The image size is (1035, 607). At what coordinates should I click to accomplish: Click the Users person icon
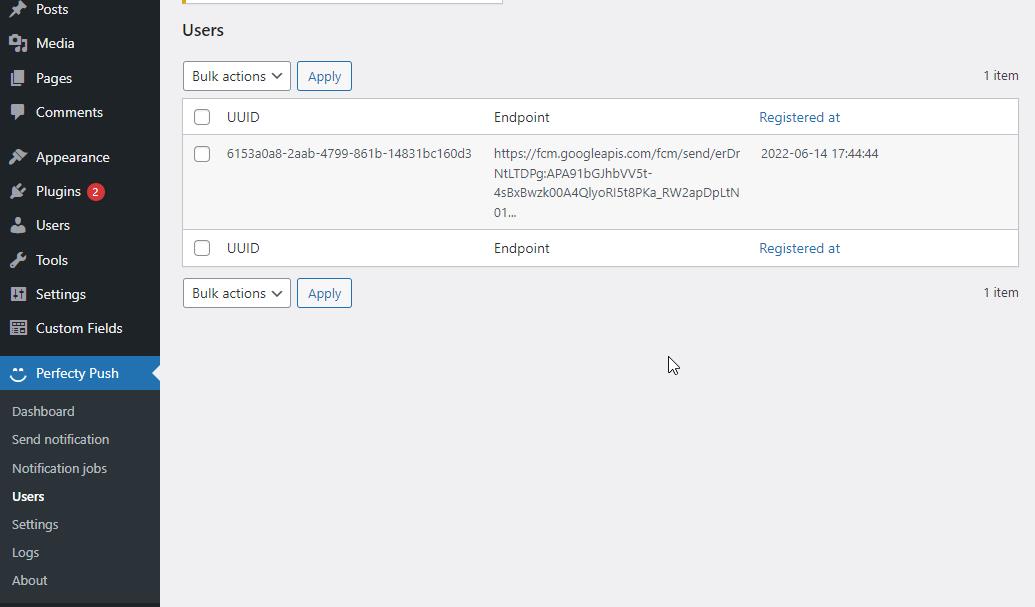pyautogui.click(x=18, y=226)
